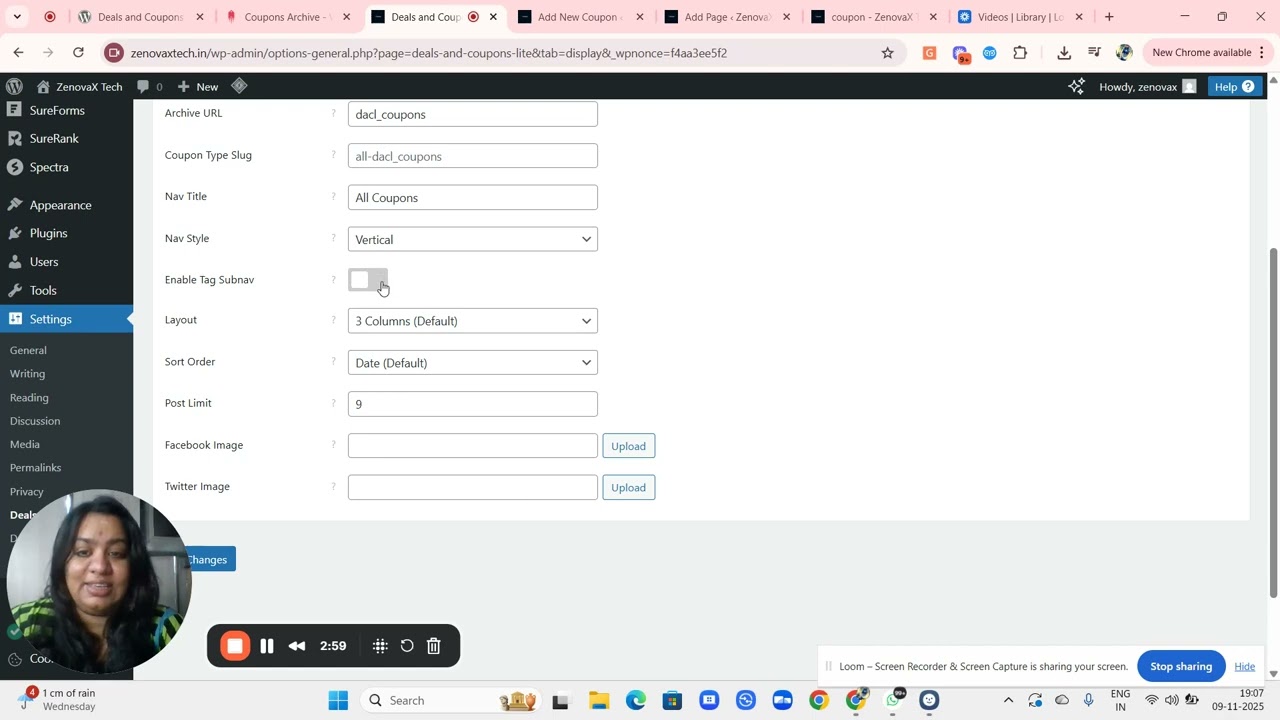Toggle the Enable Tag Subnav switch
This screenshot has width=1280, height=720.
pos(368,280)
